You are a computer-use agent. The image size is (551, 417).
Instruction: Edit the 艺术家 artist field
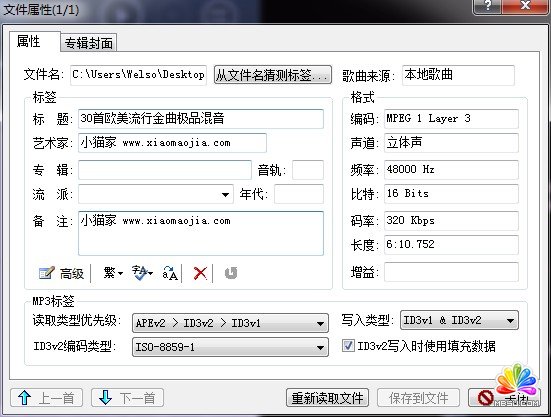pos(172,143)
